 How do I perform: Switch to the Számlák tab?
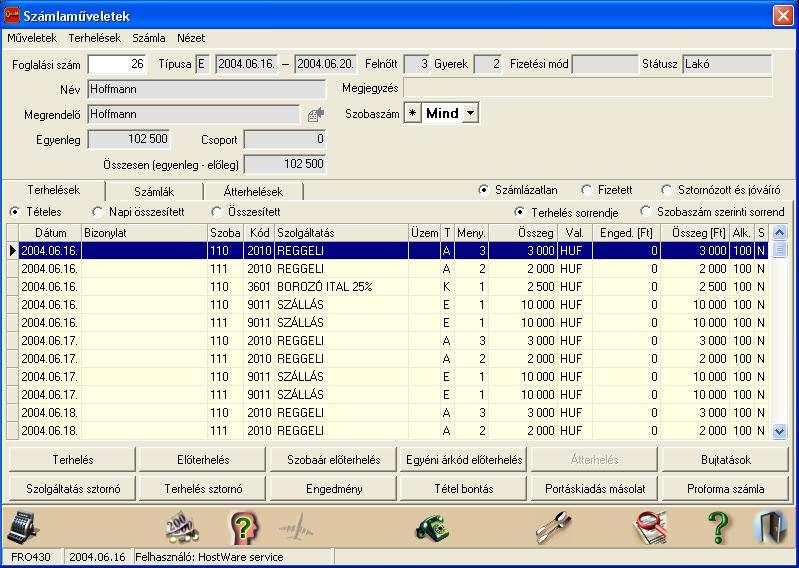pos(154,192)
